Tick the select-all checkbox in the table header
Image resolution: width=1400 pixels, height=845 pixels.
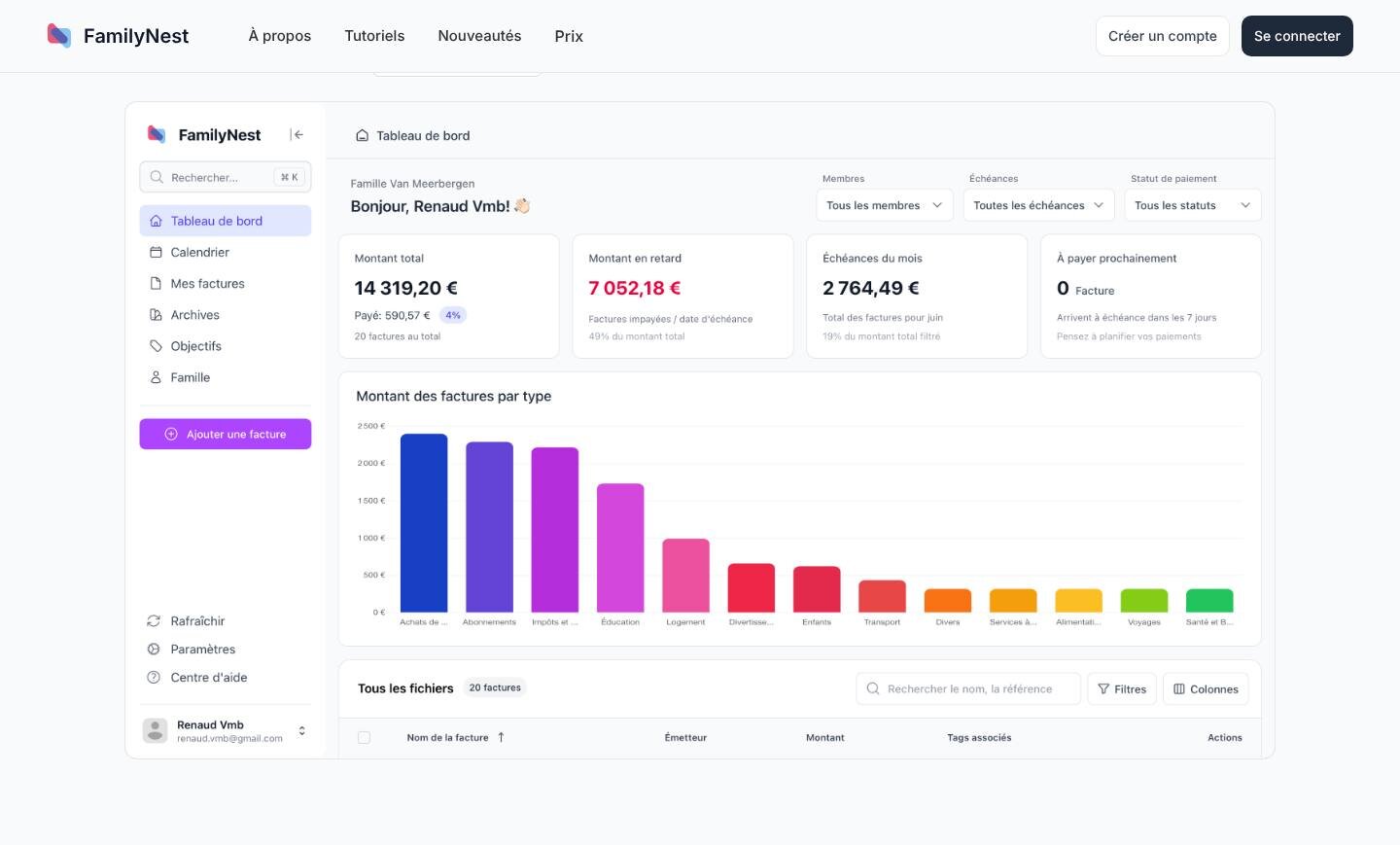point(364,737)
